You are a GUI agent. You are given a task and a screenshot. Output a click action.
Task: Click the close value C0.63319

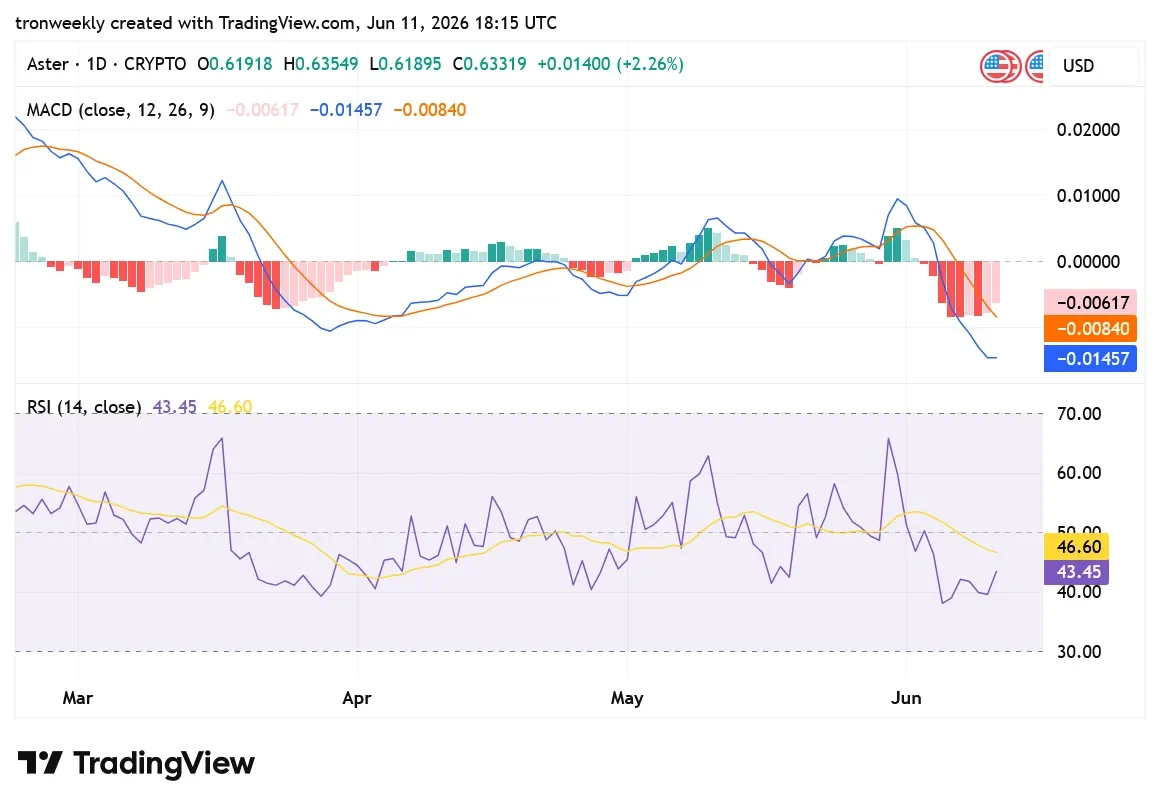[490, 64]
